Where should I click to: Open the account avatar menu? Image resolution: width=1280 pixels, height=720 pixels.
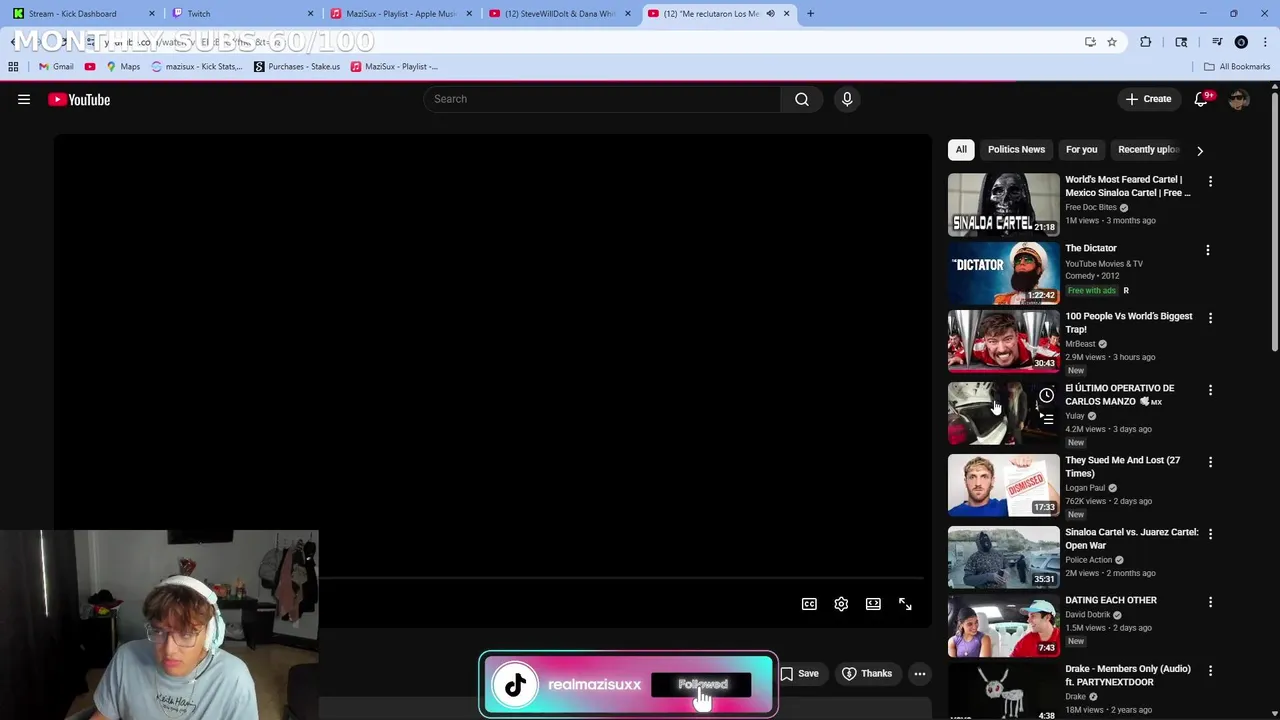click(x=1239, y=99)
